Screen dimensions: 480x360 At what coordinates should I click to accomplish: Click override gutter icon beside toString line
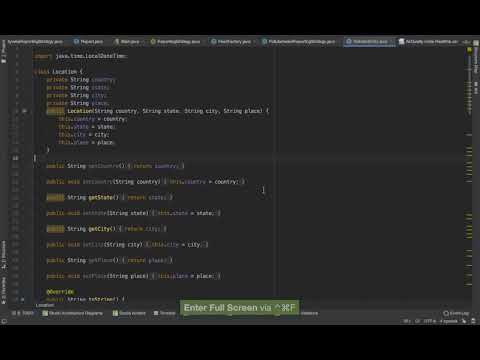click(22, 299)
